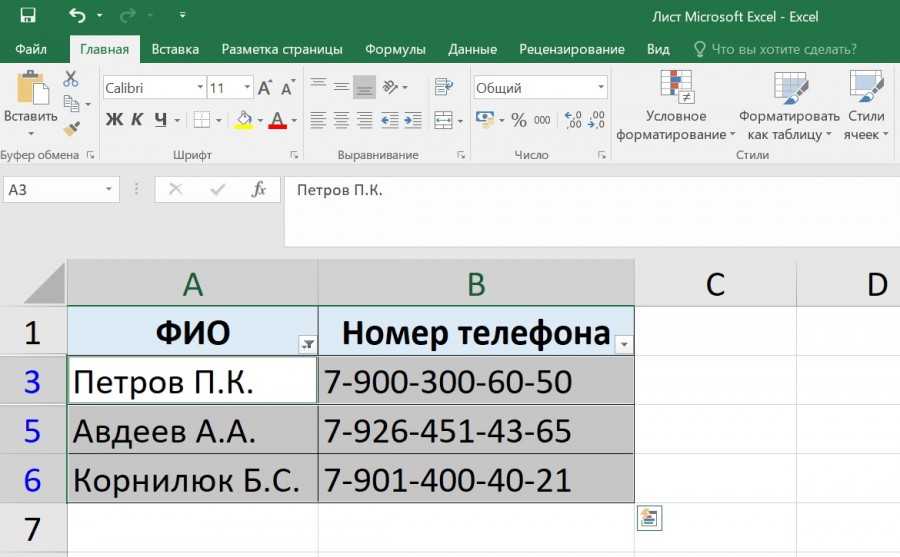
Task: Apply Percent Style format
Action: tap(518, 120)
